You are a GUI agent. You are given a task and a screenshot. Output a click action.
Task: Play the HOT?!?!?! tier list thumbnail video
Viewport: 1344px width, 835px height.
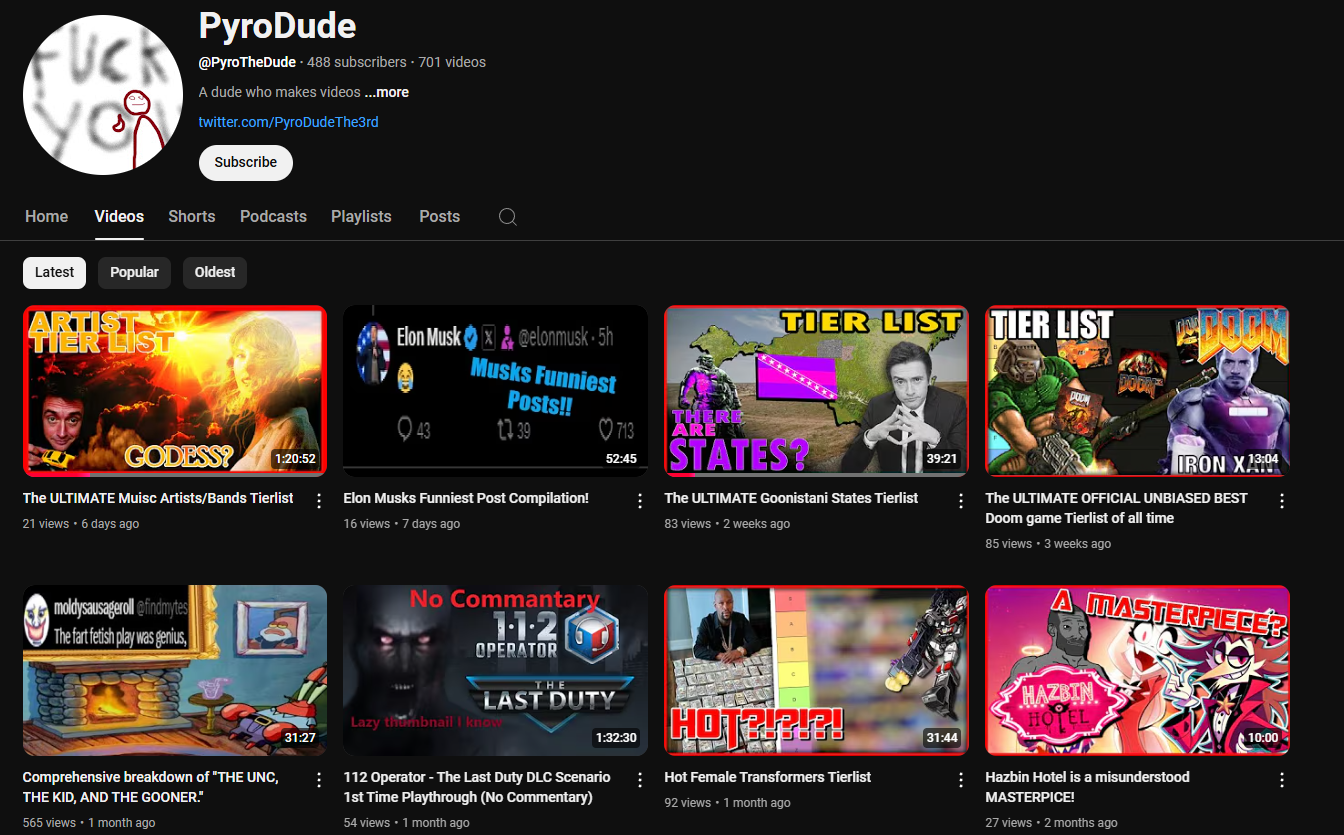(x=816, y=670)
